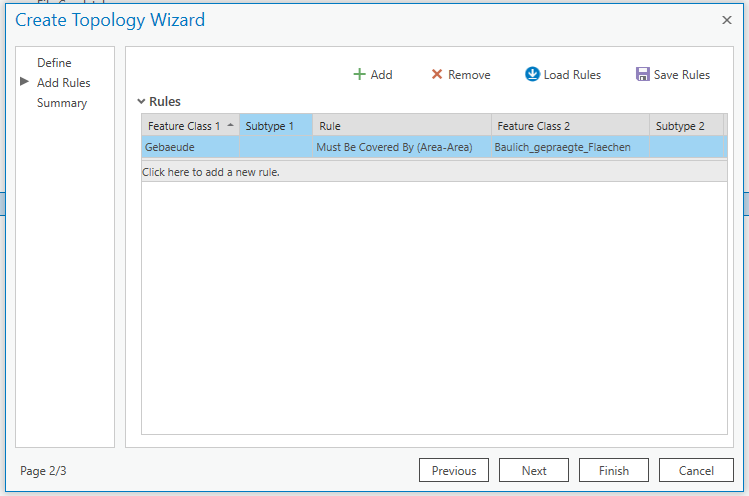The width and height of the screenshot is (749, 496).
Task: Click the Subtype 1 column header
Action: point(276,126)
